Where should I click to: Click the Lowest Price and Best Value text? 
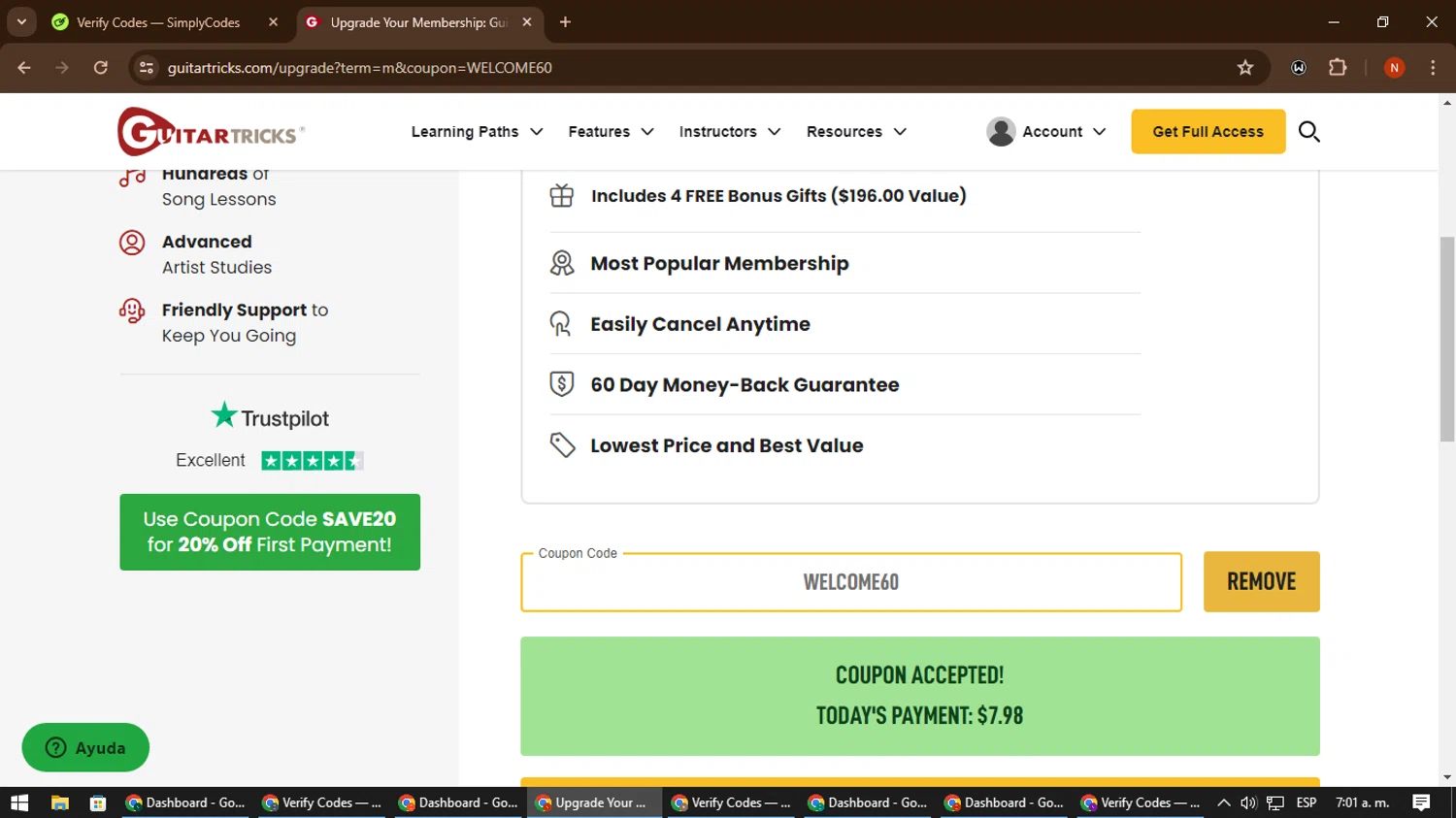click(726, 445)
